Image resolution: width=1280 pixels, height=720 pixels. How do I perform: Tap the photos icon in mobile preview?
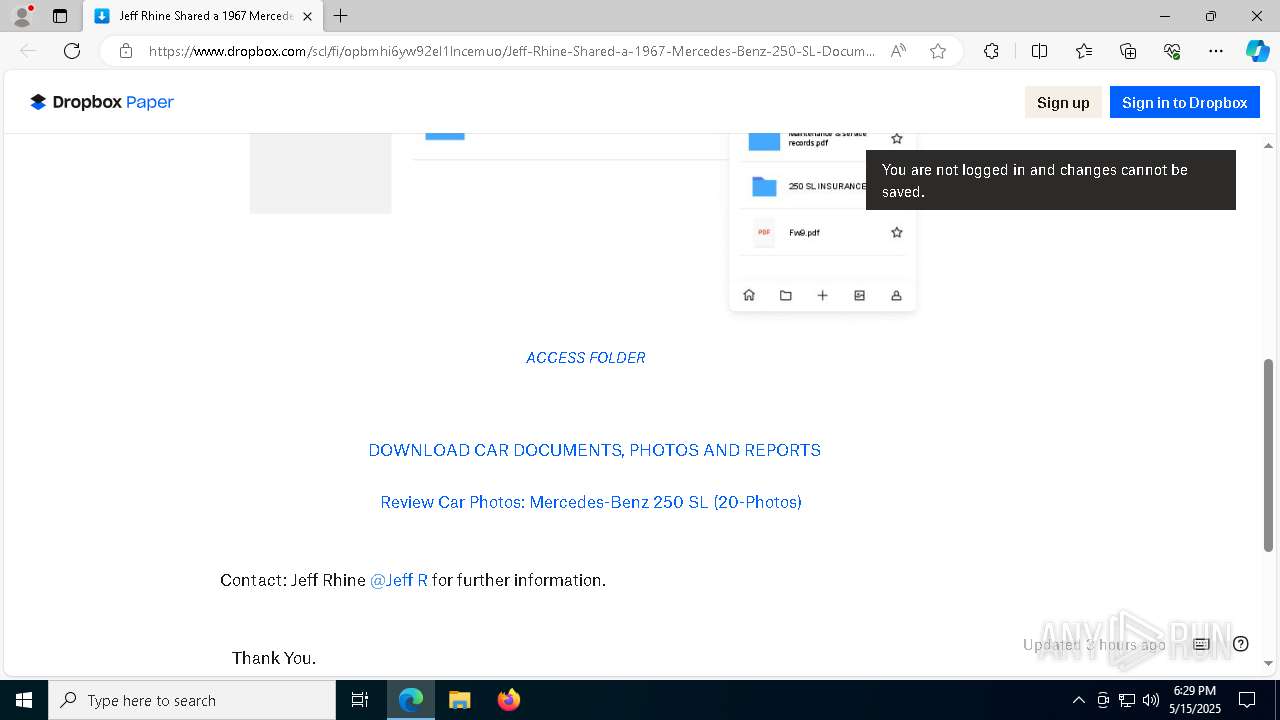coord(859,295)
